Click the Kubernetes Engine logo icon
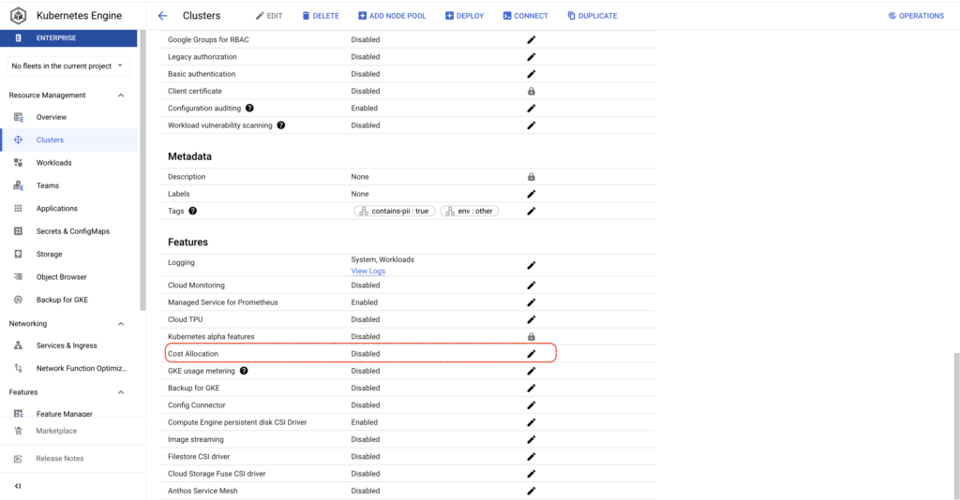960x500 pixels. point(18,15)
